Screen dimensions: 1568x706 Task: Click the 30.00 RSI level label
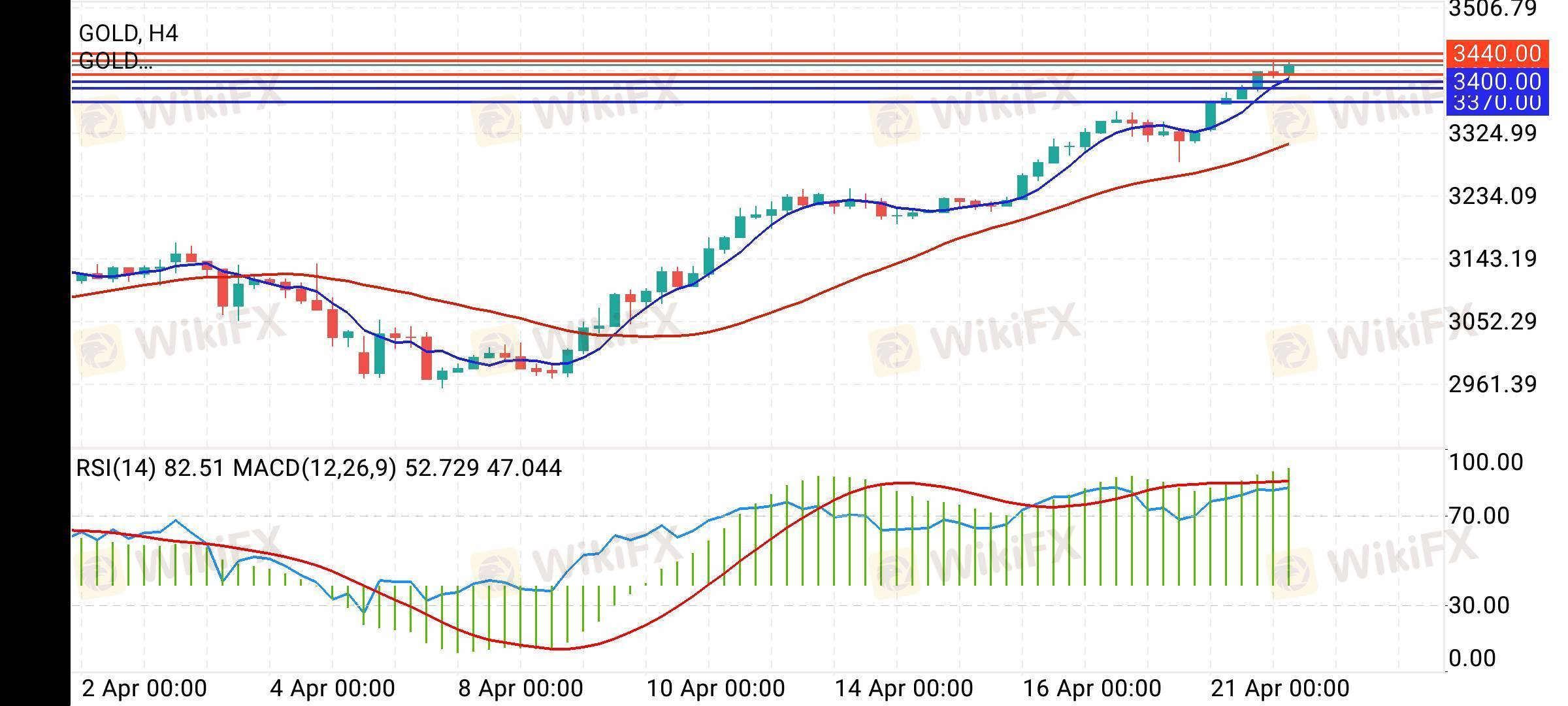(x=1479, y=605)
